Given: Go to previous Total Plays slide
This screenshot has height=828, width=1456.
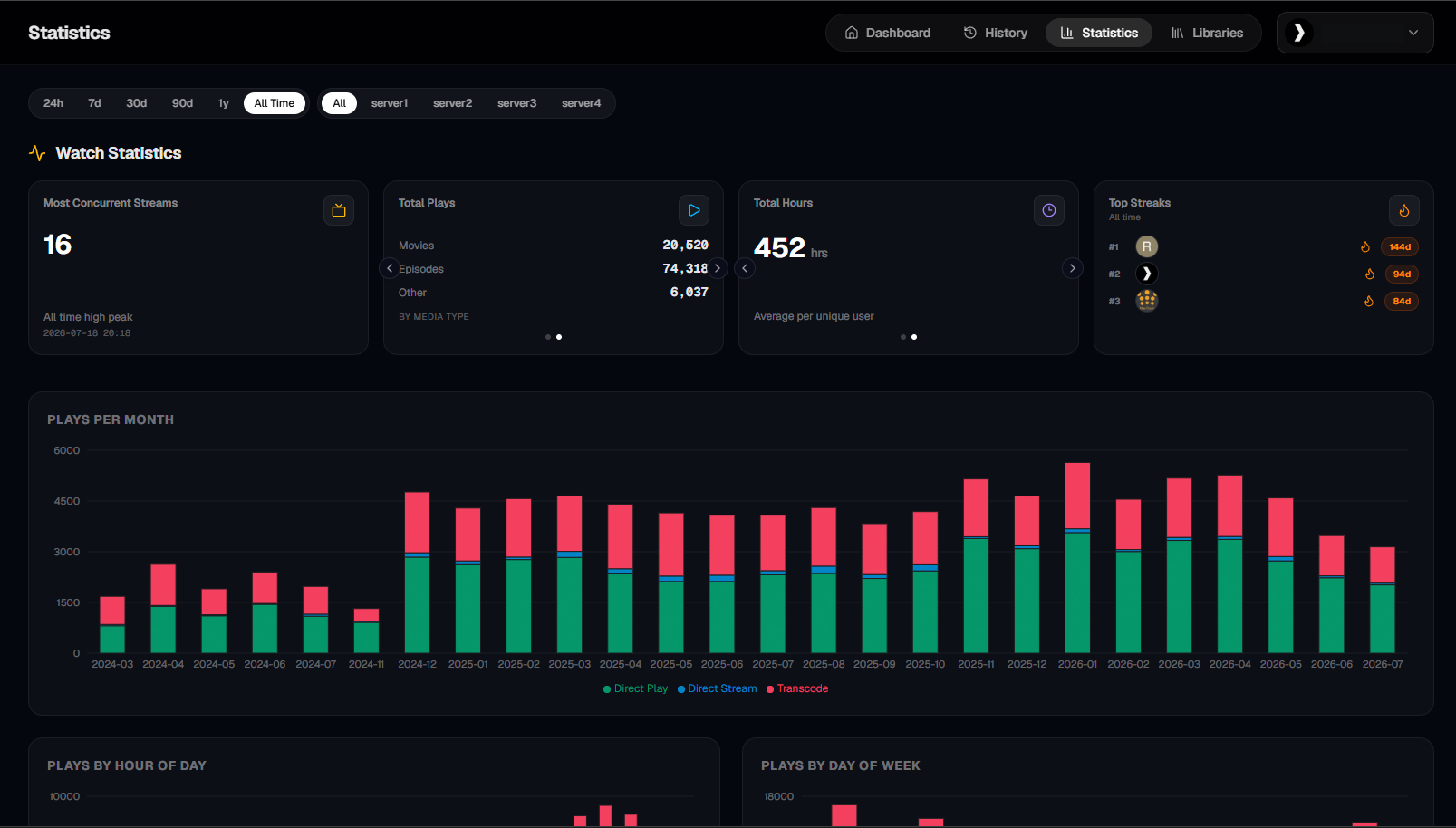Looking at the screenshot, I should coord(390,268).
